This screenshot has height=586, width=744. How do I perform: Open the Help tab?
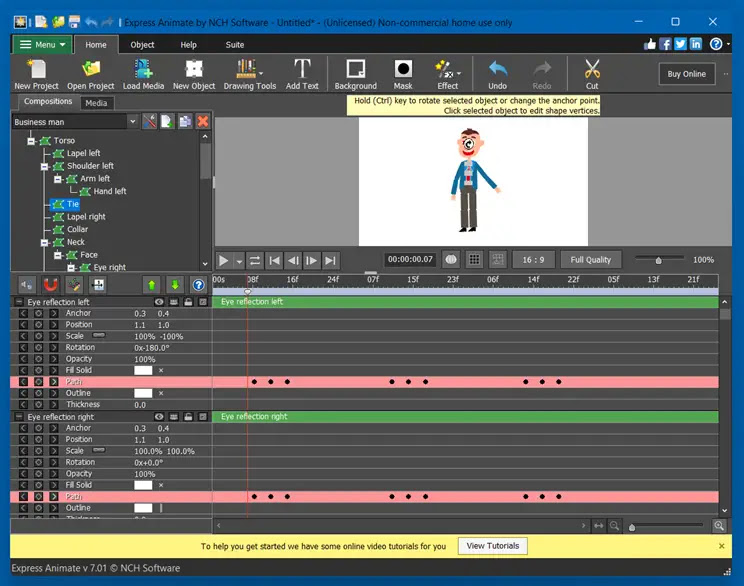click(x=188, y=45)
